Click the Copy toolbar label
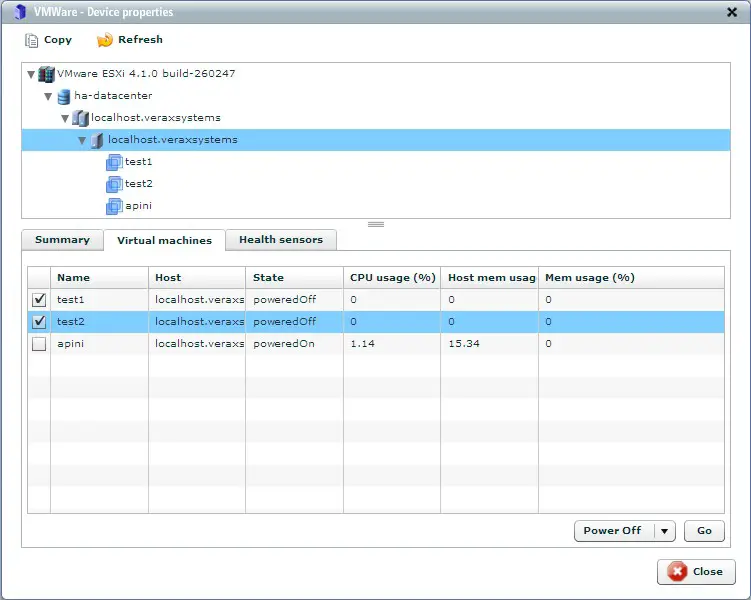This screenshot has width=751, height=600. [x=58, y=40]
